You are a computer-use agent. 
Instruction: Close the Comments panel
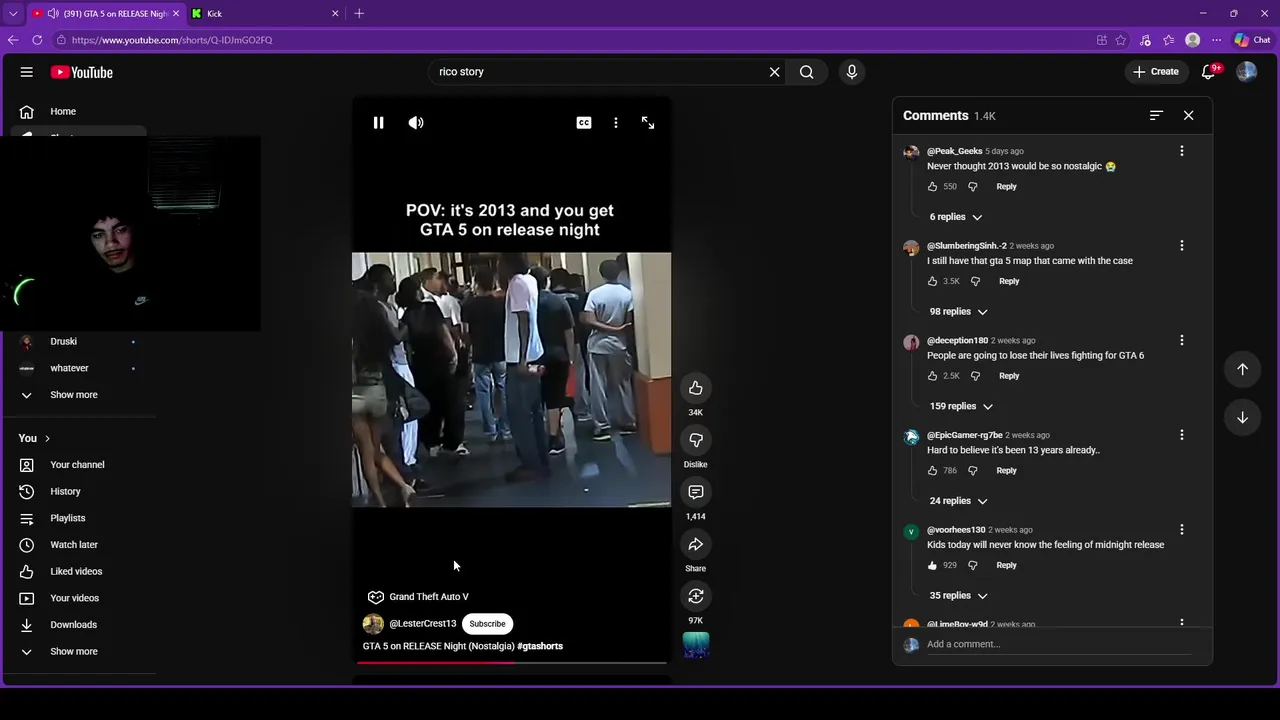(x=1188, y=116)
